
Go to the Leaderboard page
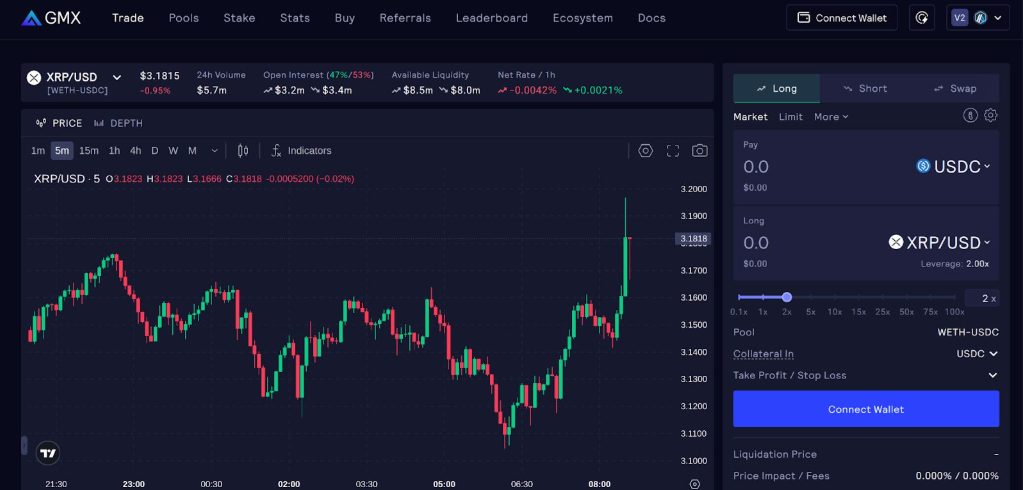point(491,18)
